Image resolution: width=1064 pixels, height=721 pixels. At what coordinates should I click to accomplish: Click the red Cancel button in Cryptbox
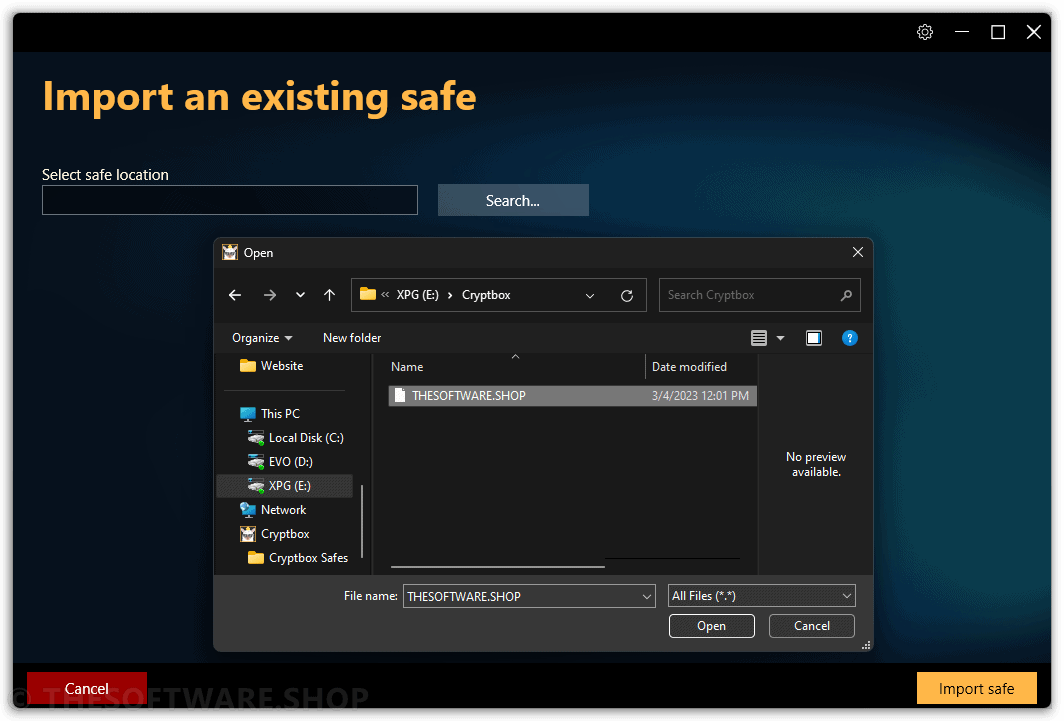click(87, 688)
